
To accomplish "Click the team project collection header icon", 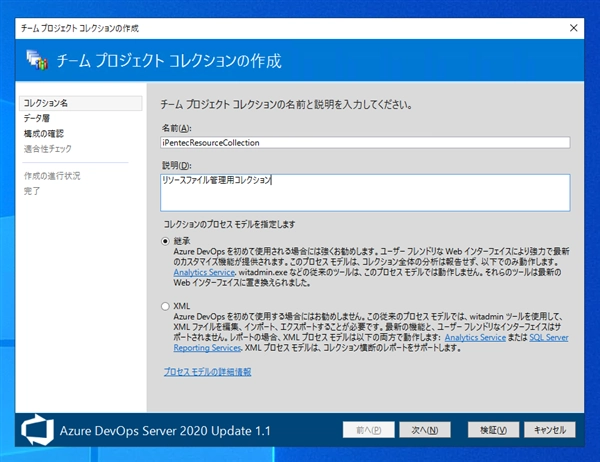I will pyautogui.click(x=37, y=60).
